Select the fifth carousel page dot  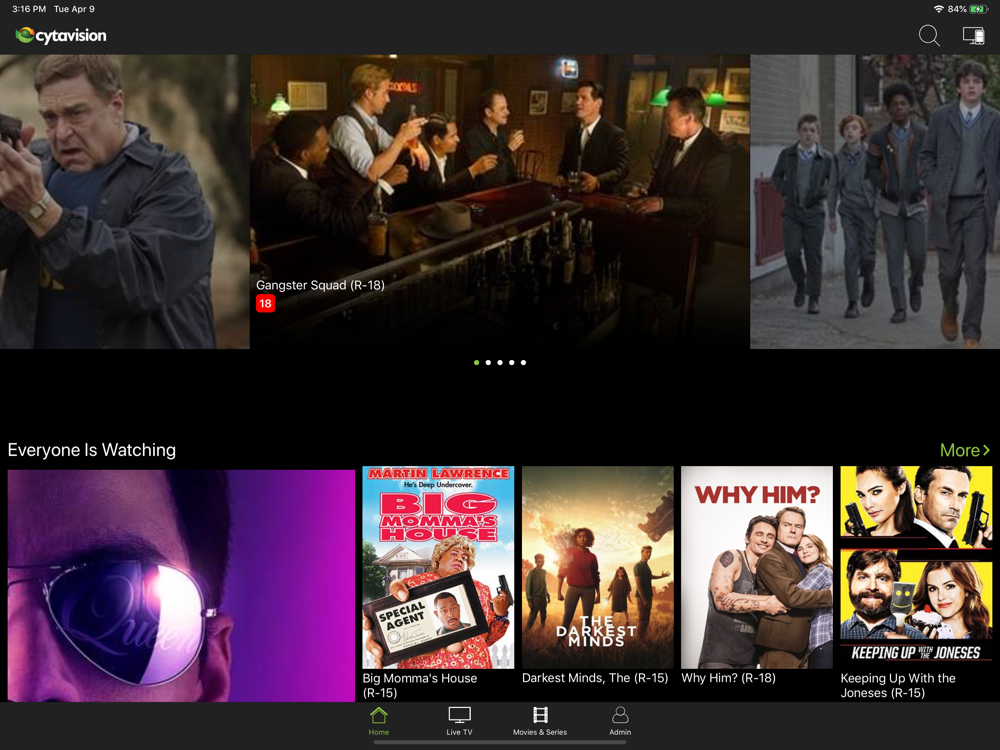point(523,362)
